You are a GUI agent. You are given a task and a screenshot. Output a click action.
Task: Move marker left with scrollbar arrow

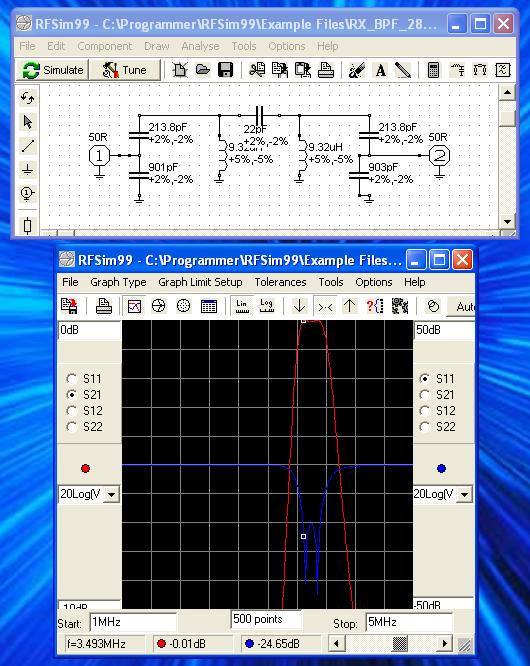(x=336, y=643)
